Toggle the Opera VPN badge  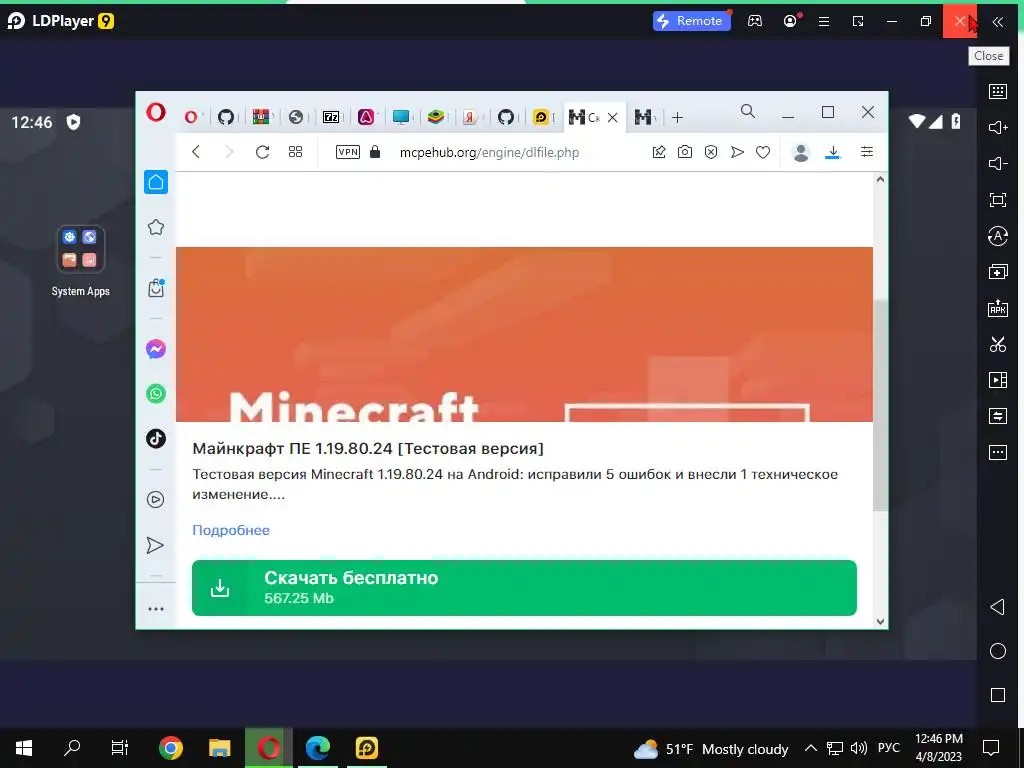pyautogui.click(x=347, y=152)
